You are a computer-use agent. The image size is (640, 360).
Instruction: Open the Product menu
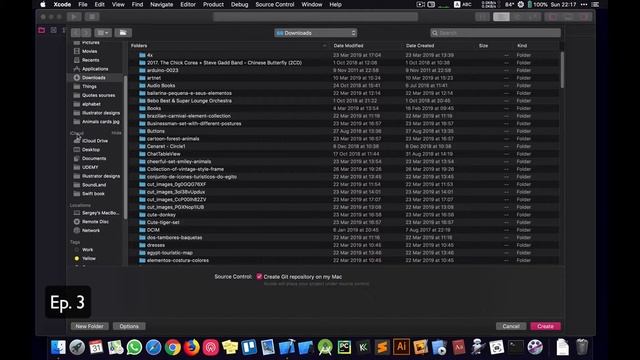(213, 4)
